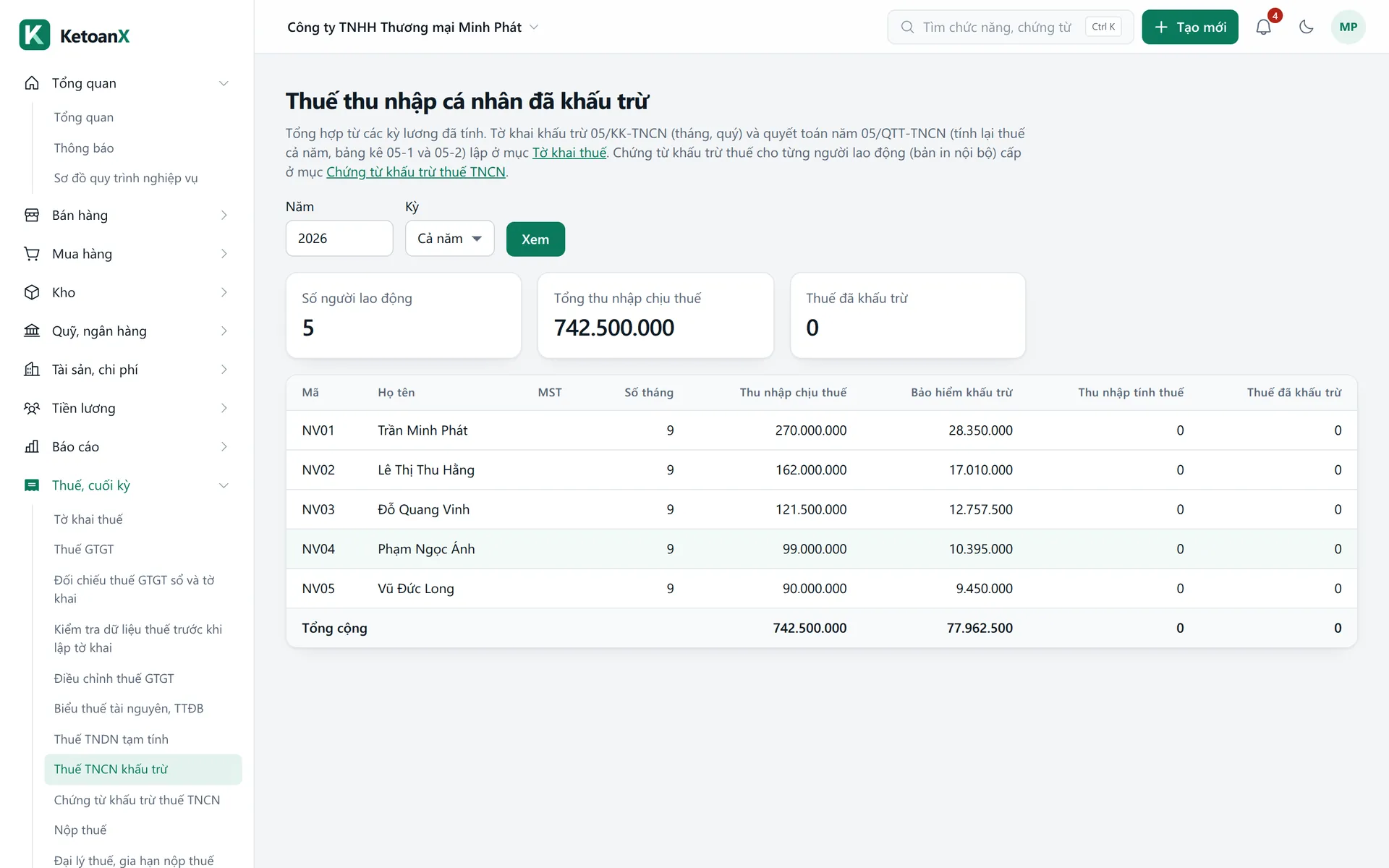Screen dimensions: 1389x868
Task: Collapse the Thuế, cuối kỳ chevron
Action: coord(224,485)
